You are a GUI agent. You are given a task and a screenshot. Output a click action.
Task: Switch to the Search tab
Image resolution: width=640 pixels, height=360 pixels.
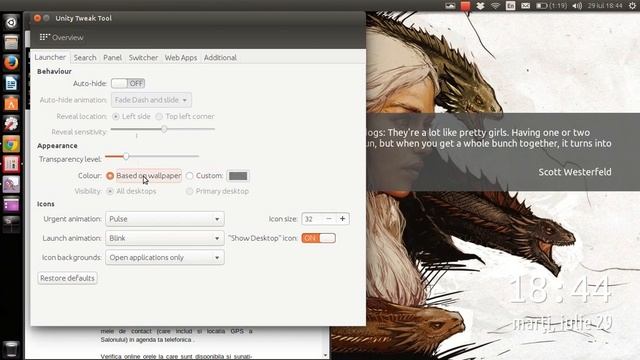point(85,58)
